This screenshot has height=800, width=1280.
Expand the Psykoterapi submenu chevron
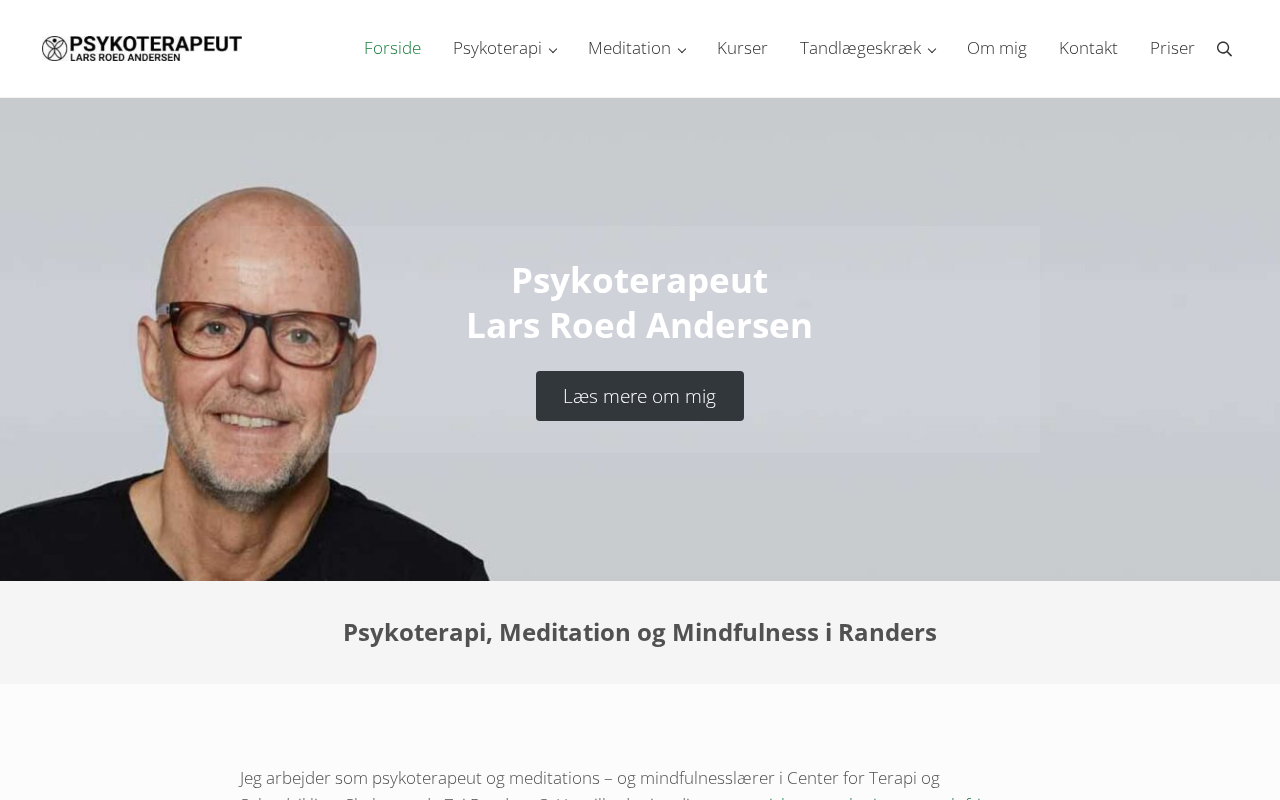(x=552, y=50)
